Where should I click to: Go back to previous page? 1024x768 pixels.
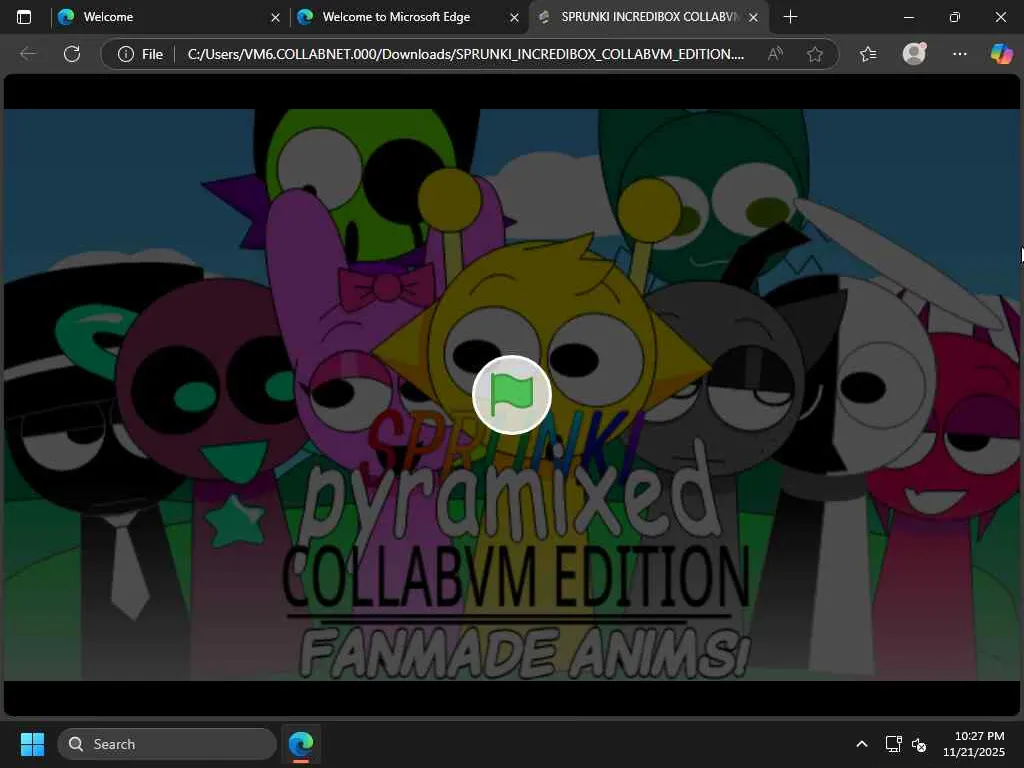coord(28,54)
